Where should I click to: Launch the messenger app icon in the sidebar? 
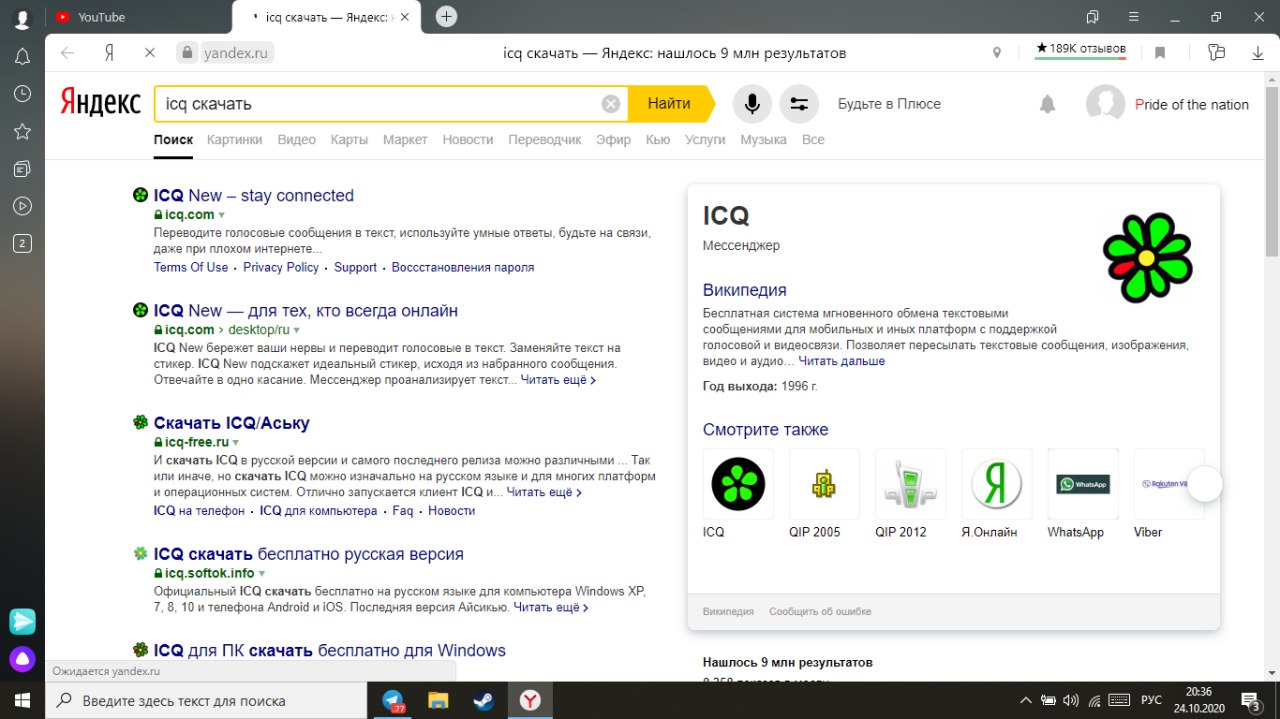[x=22, y=621]
